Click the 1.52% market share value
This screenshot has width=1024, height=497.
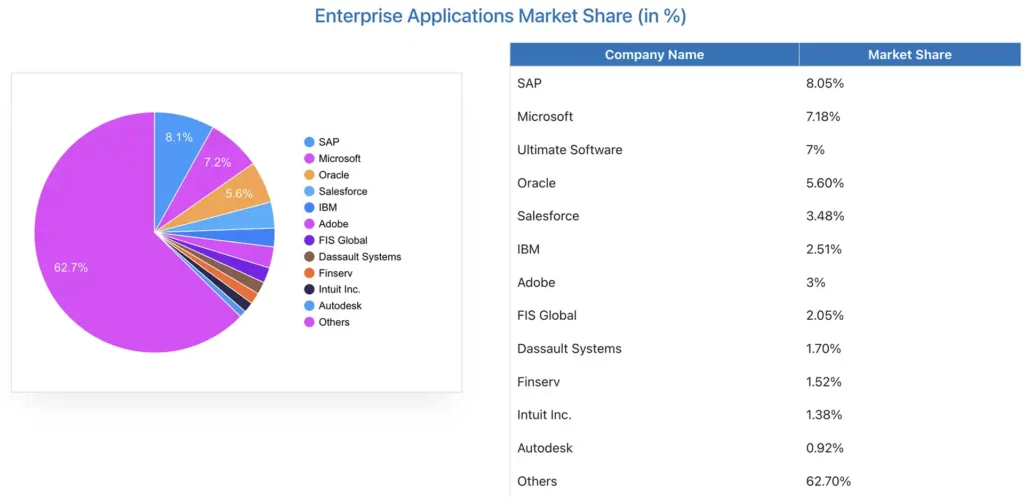tap(824, 381)
